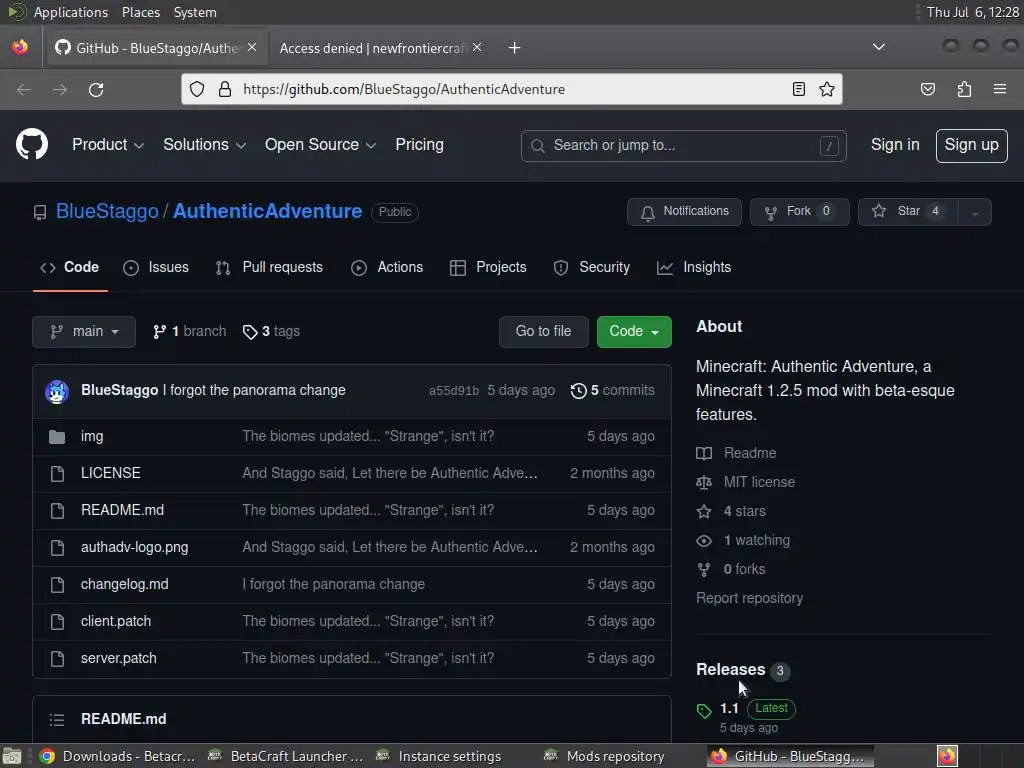Screen dimensions: 1024x768
Task: Open Pocket save icon in toolbar
Action: [x=927, y=89]
